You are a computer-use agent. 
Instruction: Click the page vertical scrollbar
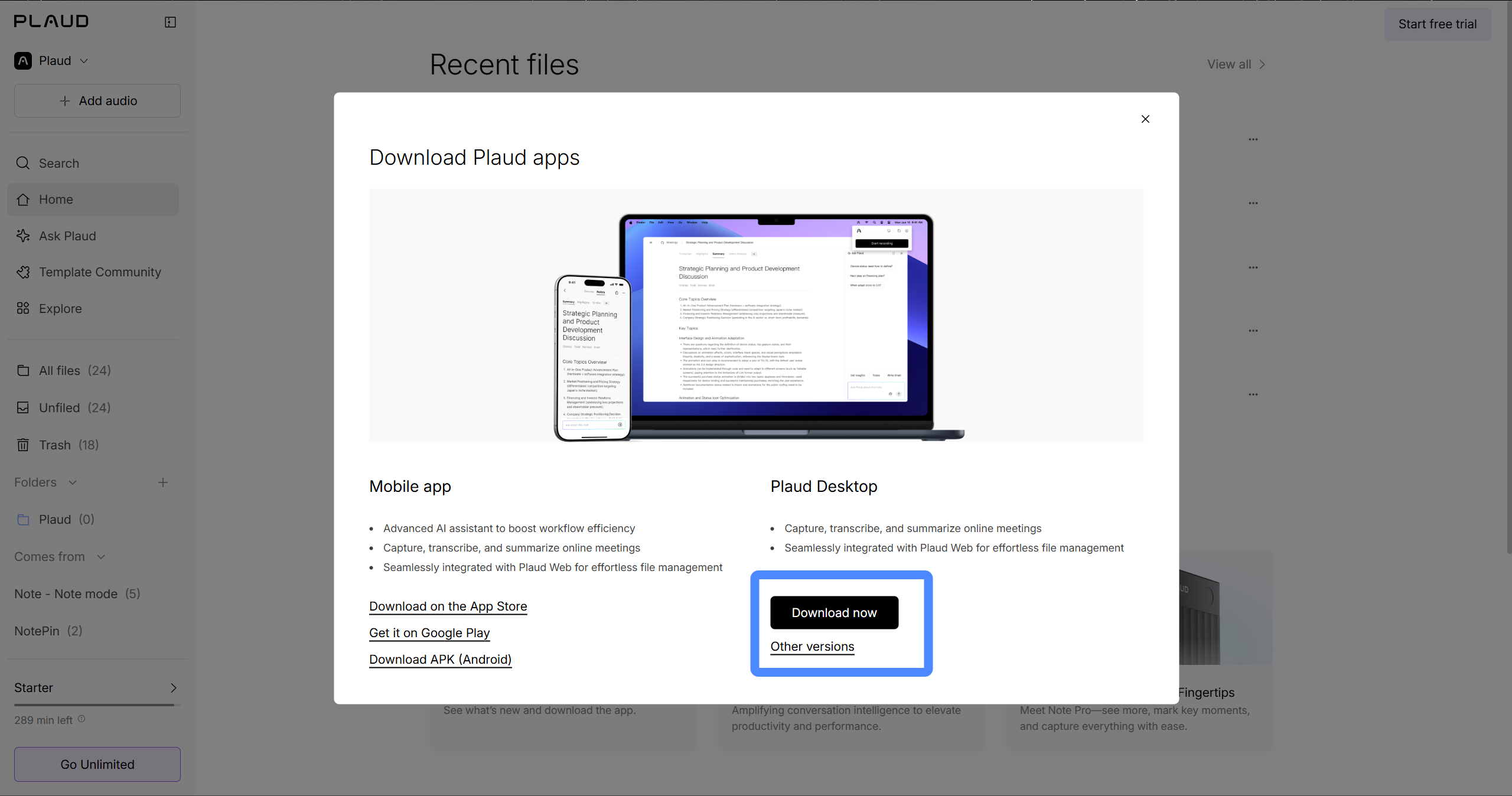[1508, 278]
